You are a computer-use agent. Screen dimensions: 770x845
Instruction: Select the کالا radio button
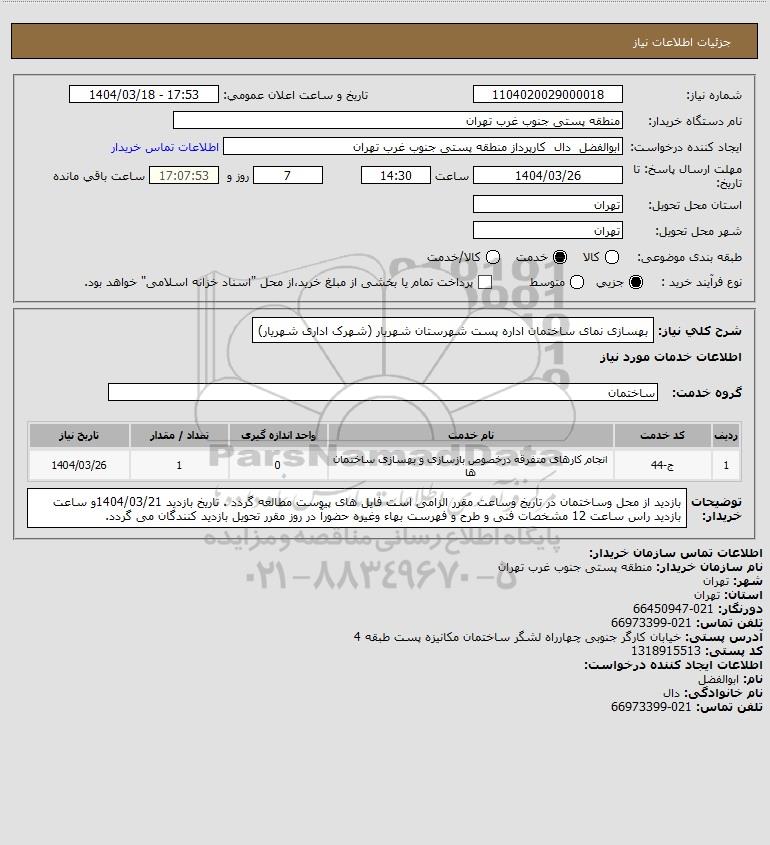(612, 258)
